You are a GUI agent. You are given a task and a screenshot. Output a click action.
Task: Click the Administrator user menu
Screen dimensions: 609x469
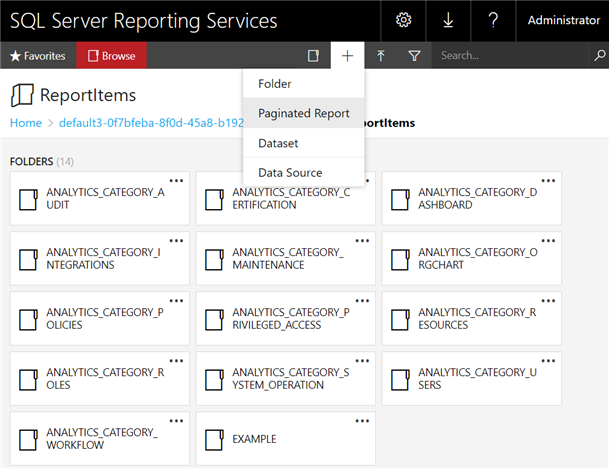coord(563,20)
